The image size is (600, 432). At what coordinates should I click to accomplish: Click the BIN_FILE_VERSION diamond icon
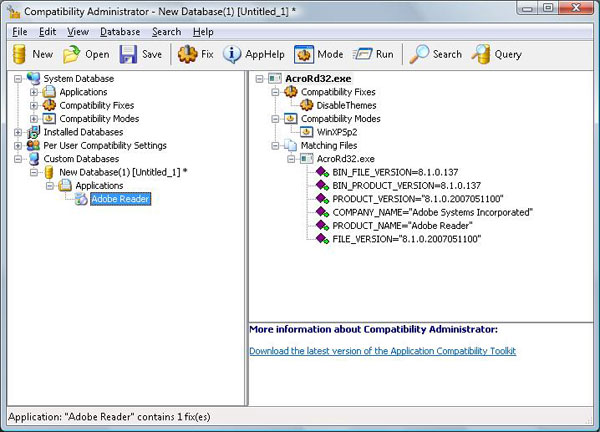pyautogui.click(x=322, y=172)
